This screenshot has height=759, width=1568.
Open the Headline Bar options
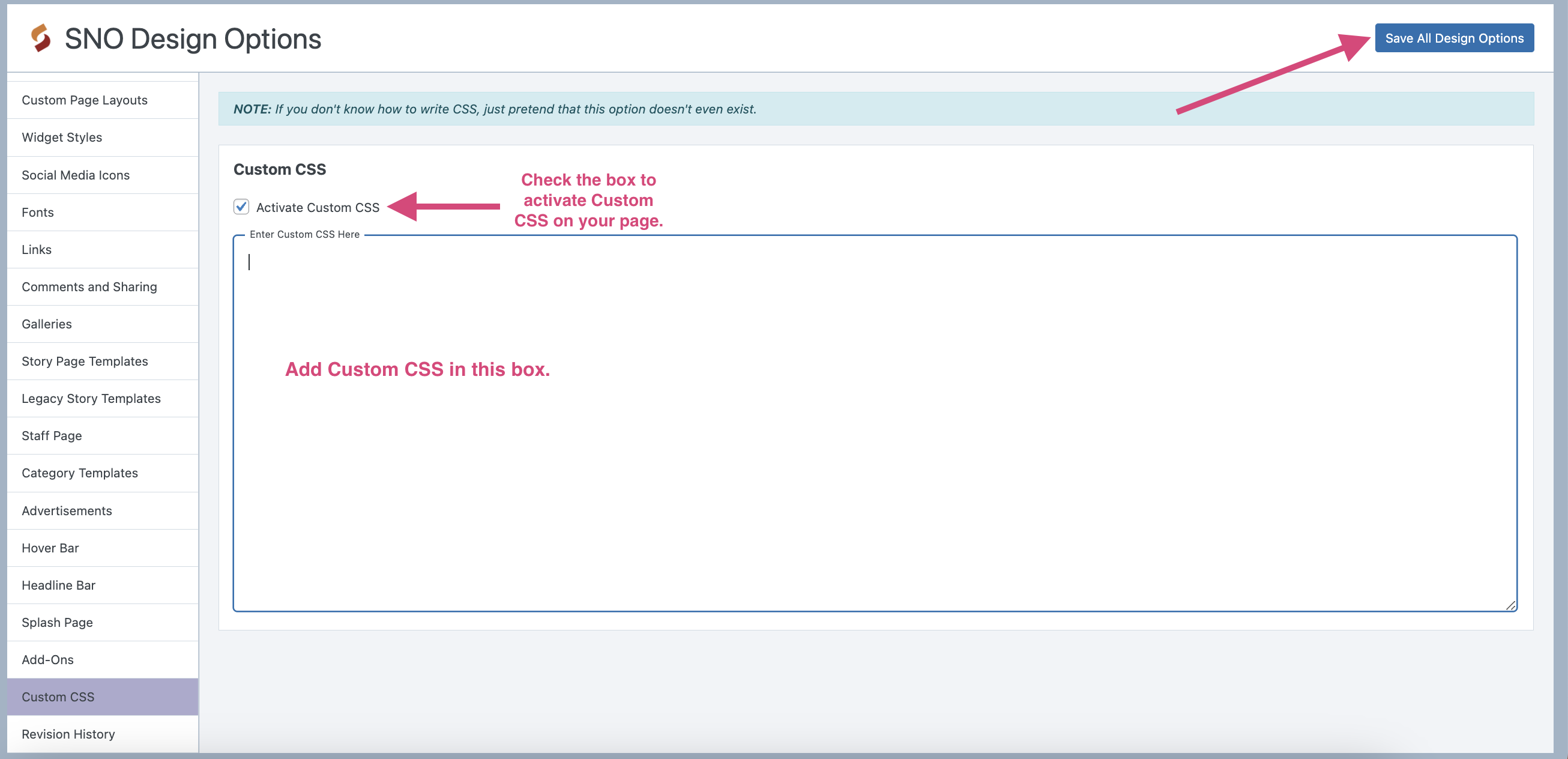coord(103,585)
